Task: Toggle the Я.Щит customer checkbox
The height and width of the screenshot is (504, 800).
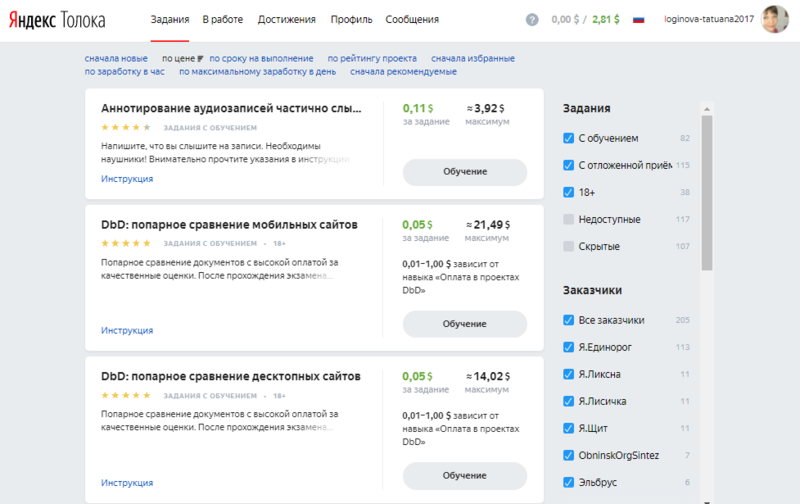Action: pyautogui.click(x=568, y=429)
